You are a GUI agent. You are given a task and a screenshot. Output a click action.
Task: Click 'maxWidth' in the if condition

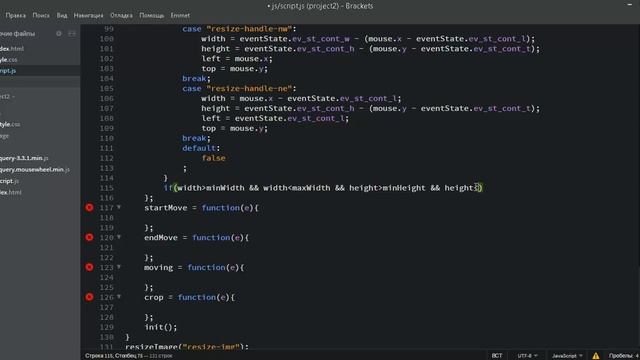click(x=311, y=188)
